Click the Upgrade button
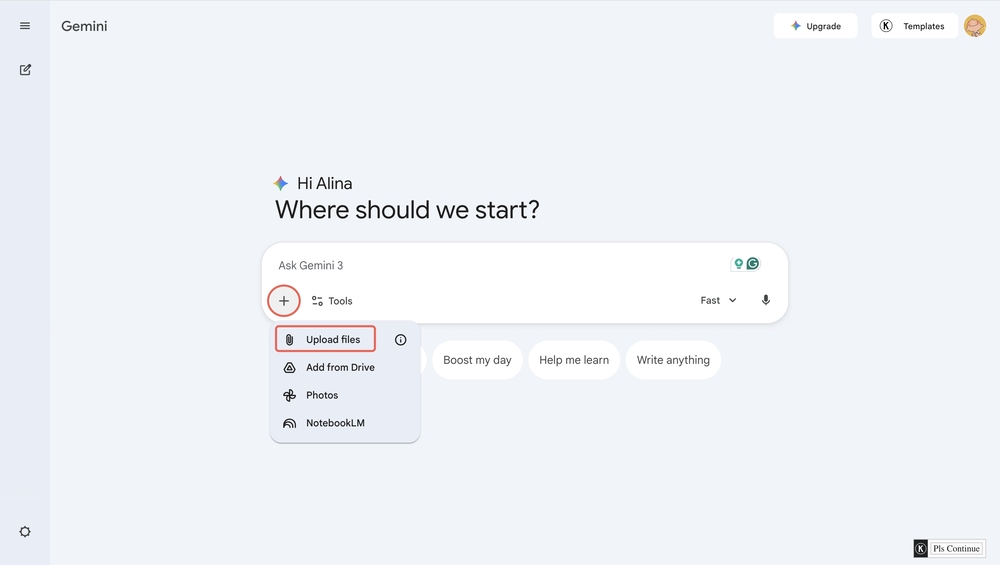The image size is (1000, 565). click(x=815, y=26)
